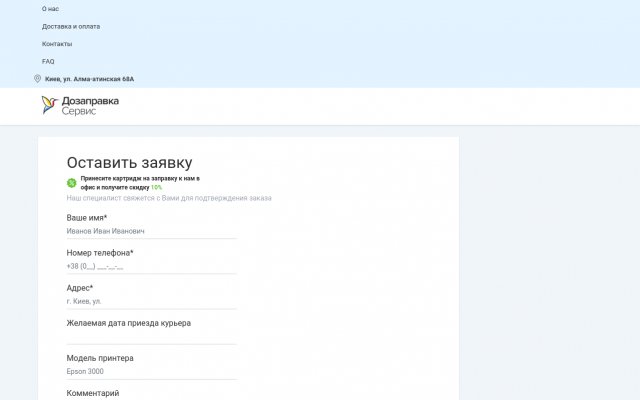Click the Ваше имя* label
Screen dimensions: 640x400
87,218
